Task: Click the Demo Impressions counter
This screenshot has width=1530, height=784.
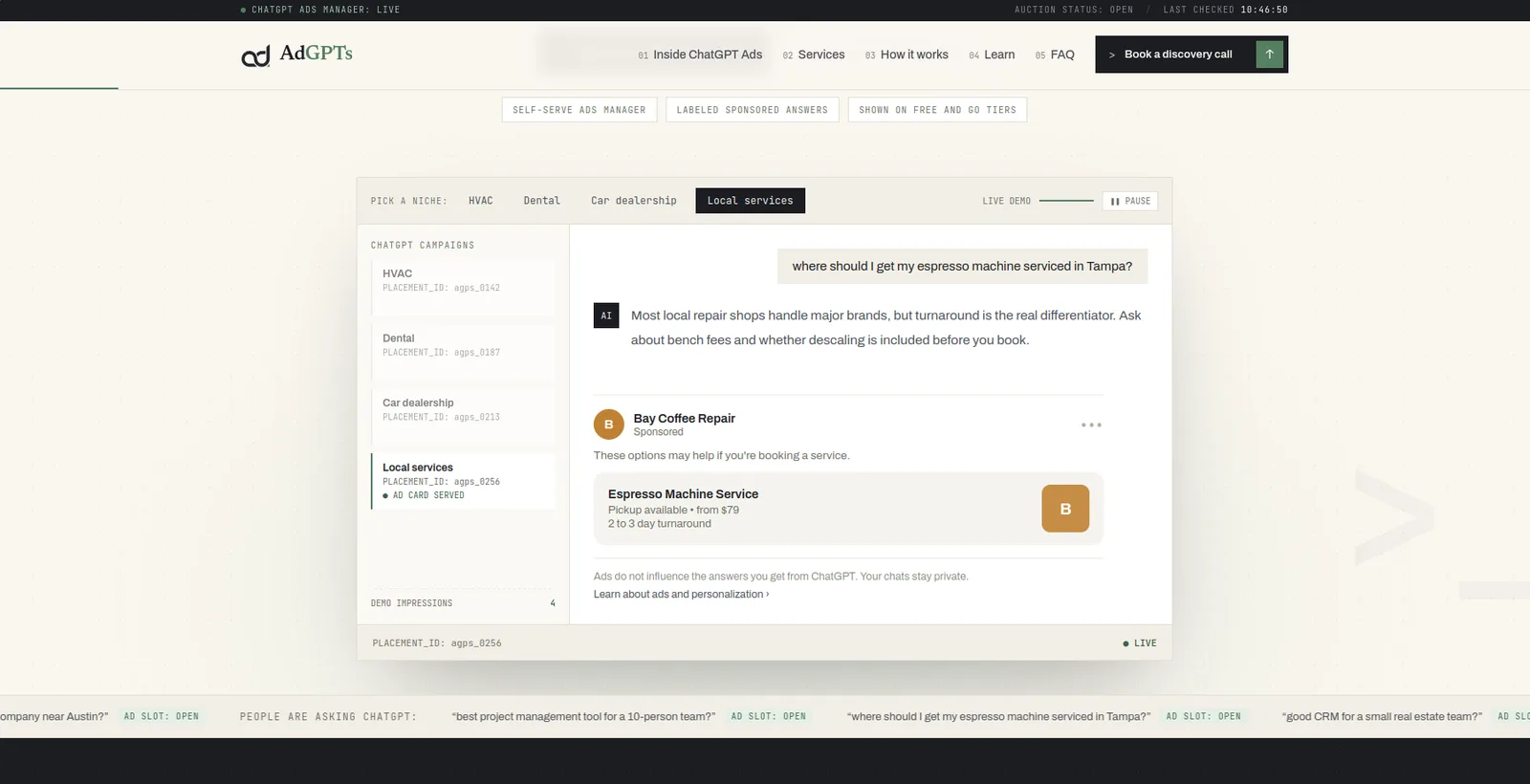Action: (x=463, y=603)
